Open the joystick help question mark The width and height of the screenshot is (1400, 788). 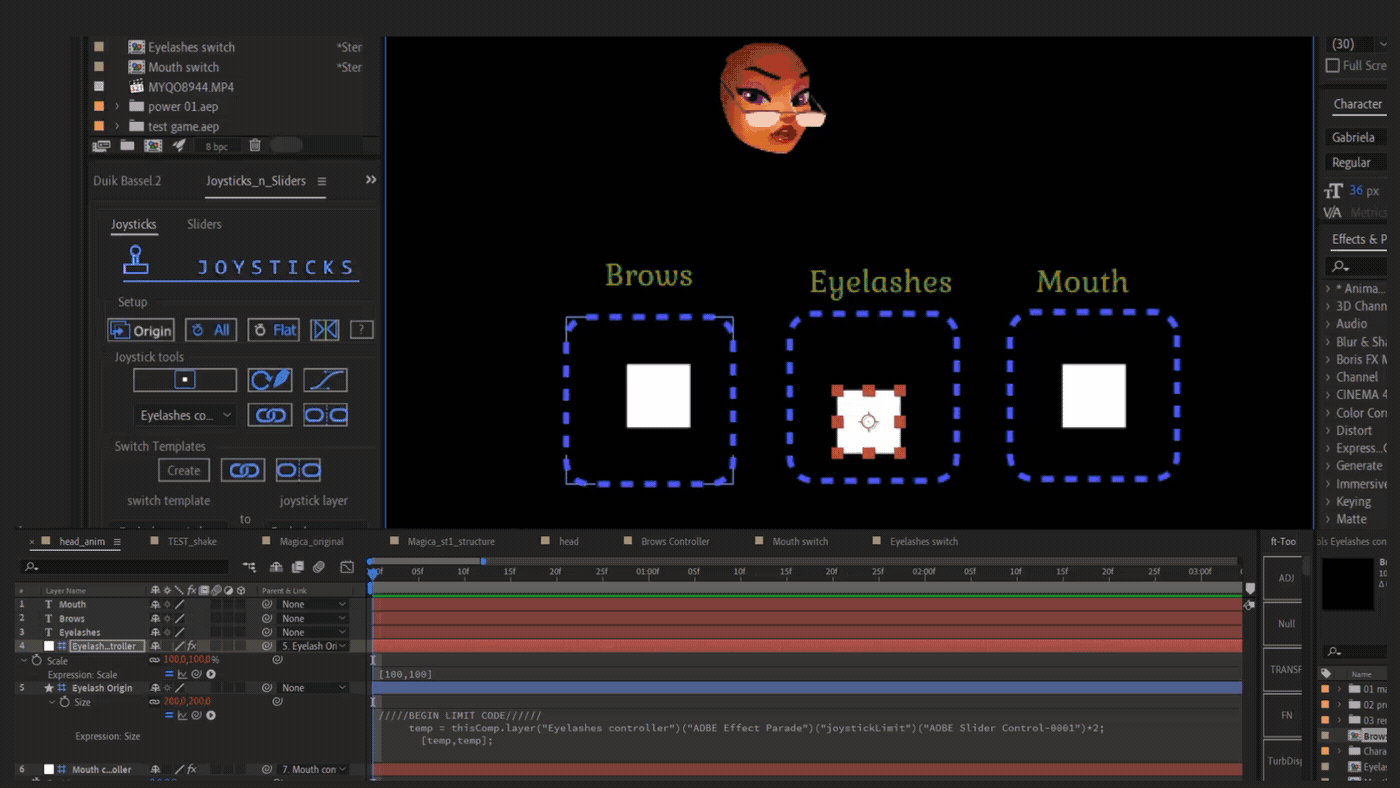point(362,330)
